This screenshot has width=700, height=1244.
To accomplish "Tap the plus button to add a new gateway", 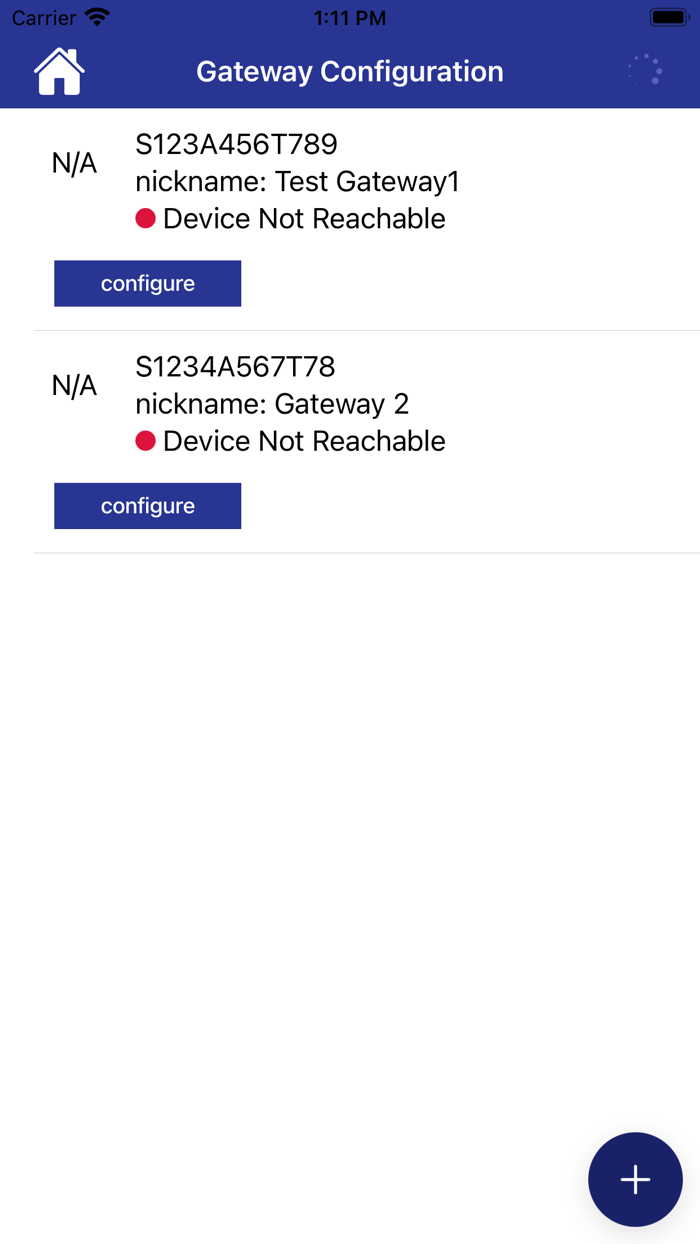I will pos(635,1180).
